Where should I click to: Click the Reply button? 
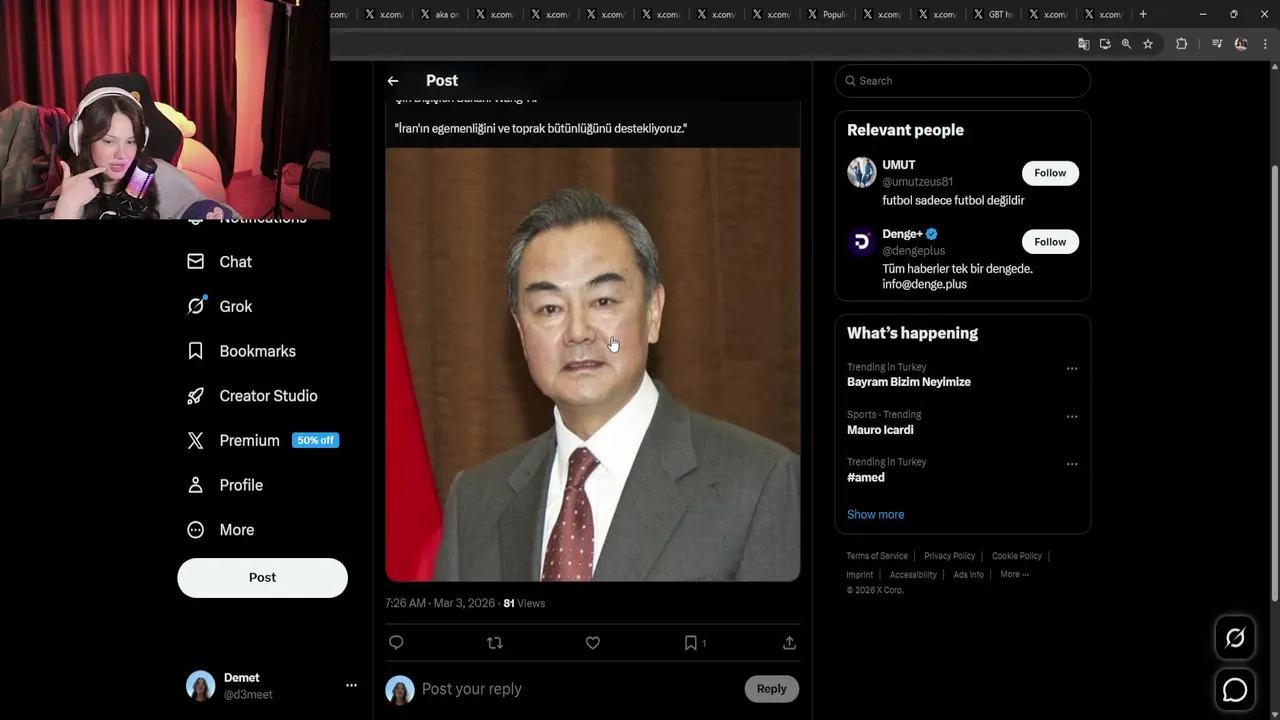pyautogui.click(x=771, y=689)
